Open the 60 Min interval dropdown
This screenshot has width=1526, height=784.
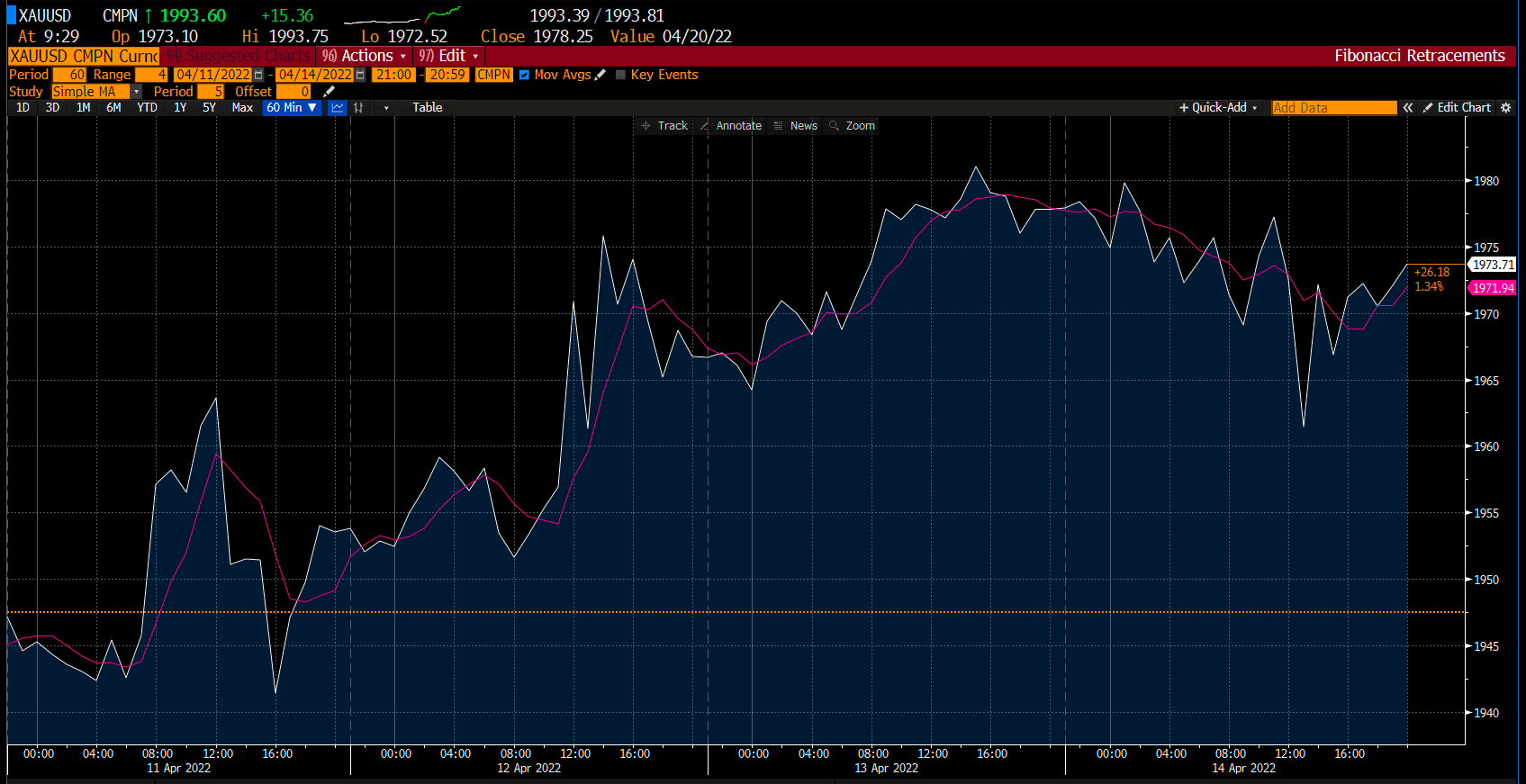tap(292, 108)
